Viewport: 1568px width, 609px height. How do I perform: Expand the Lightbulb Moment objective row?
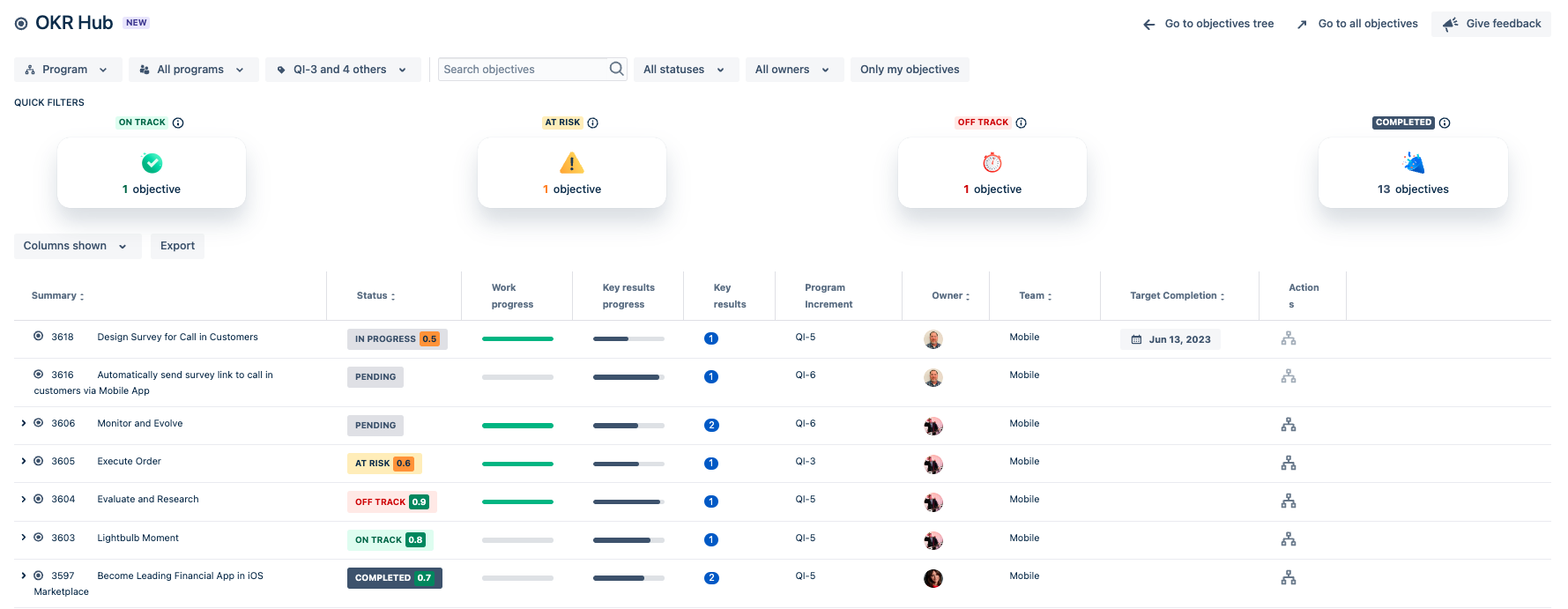pos(24,538)
